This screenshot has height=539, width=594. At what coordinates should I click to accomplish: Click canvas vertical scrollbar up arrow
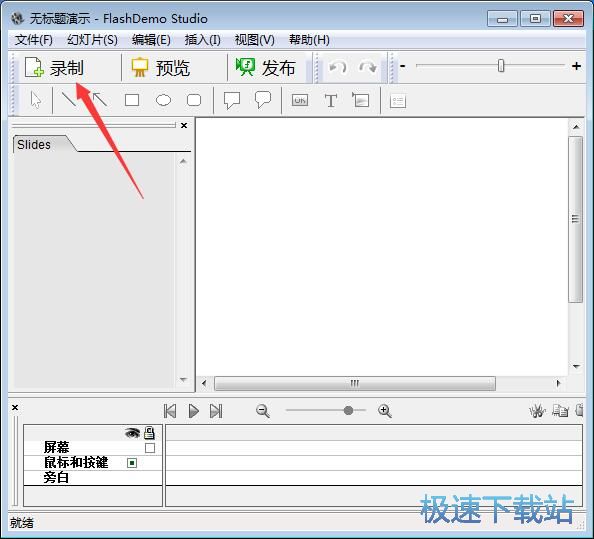click(576, 127)
